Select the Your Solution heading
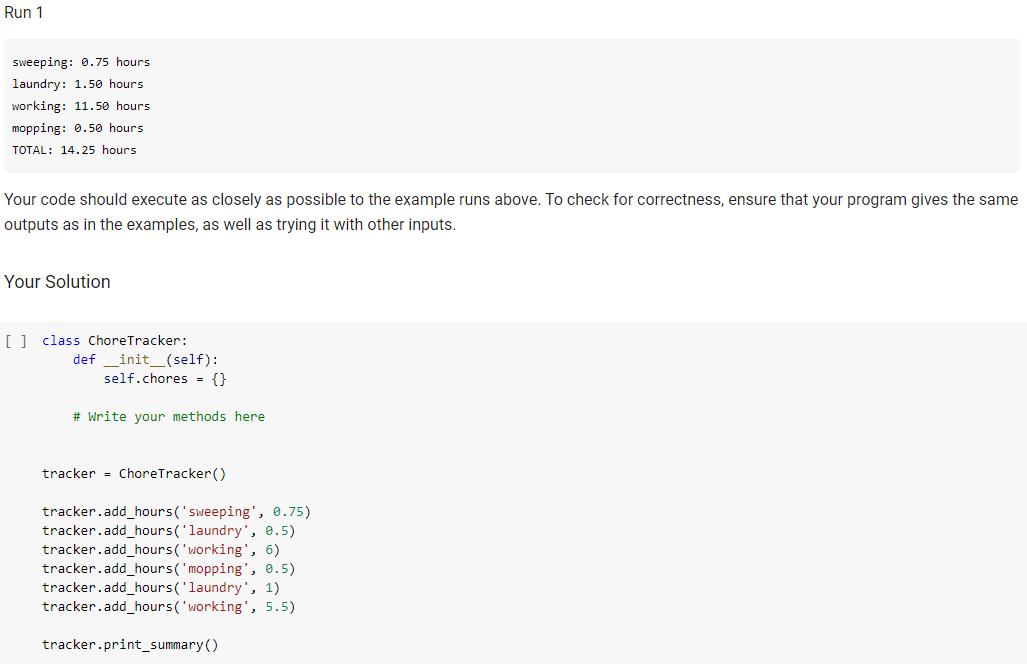This screenshot has width=1027, height=667. (x=57, y=282)
